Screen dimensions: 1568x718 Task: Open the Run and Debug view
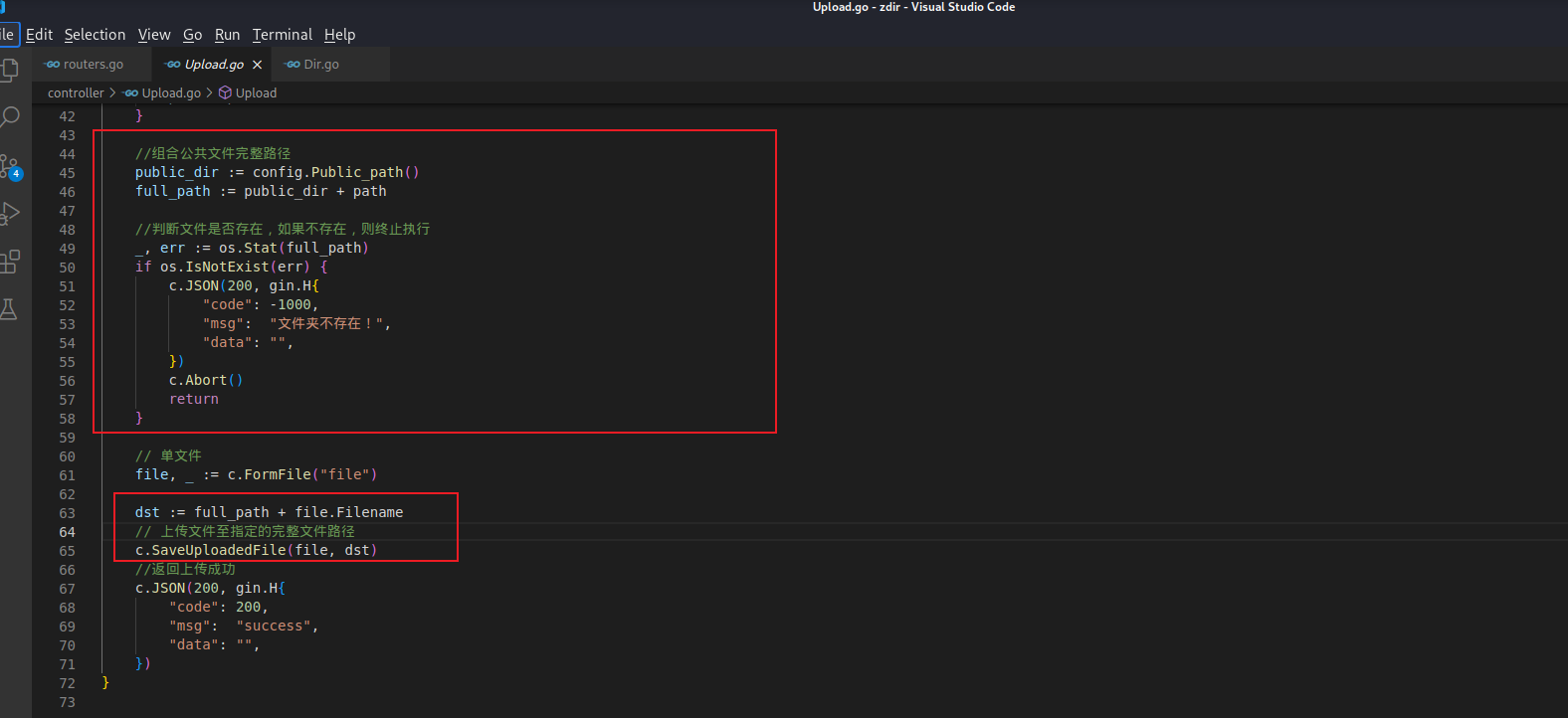11,214
